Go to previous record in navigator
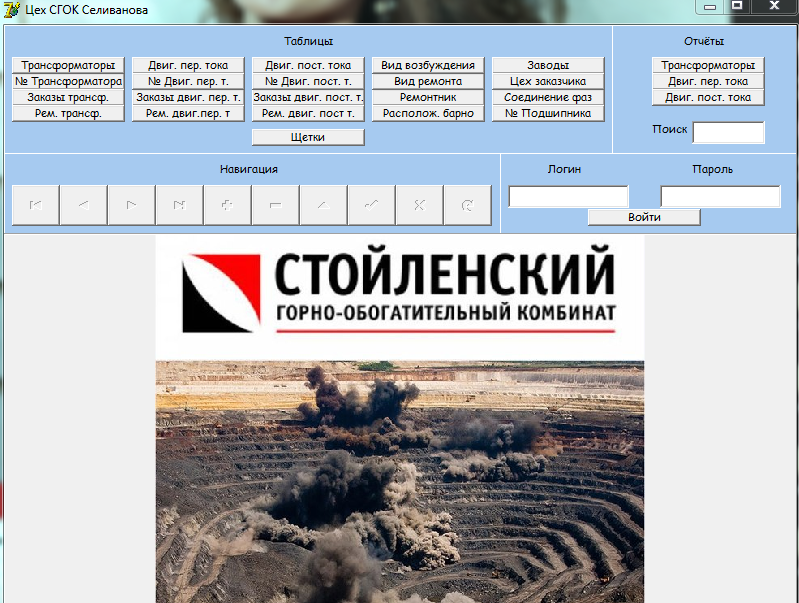 [84, 205]
